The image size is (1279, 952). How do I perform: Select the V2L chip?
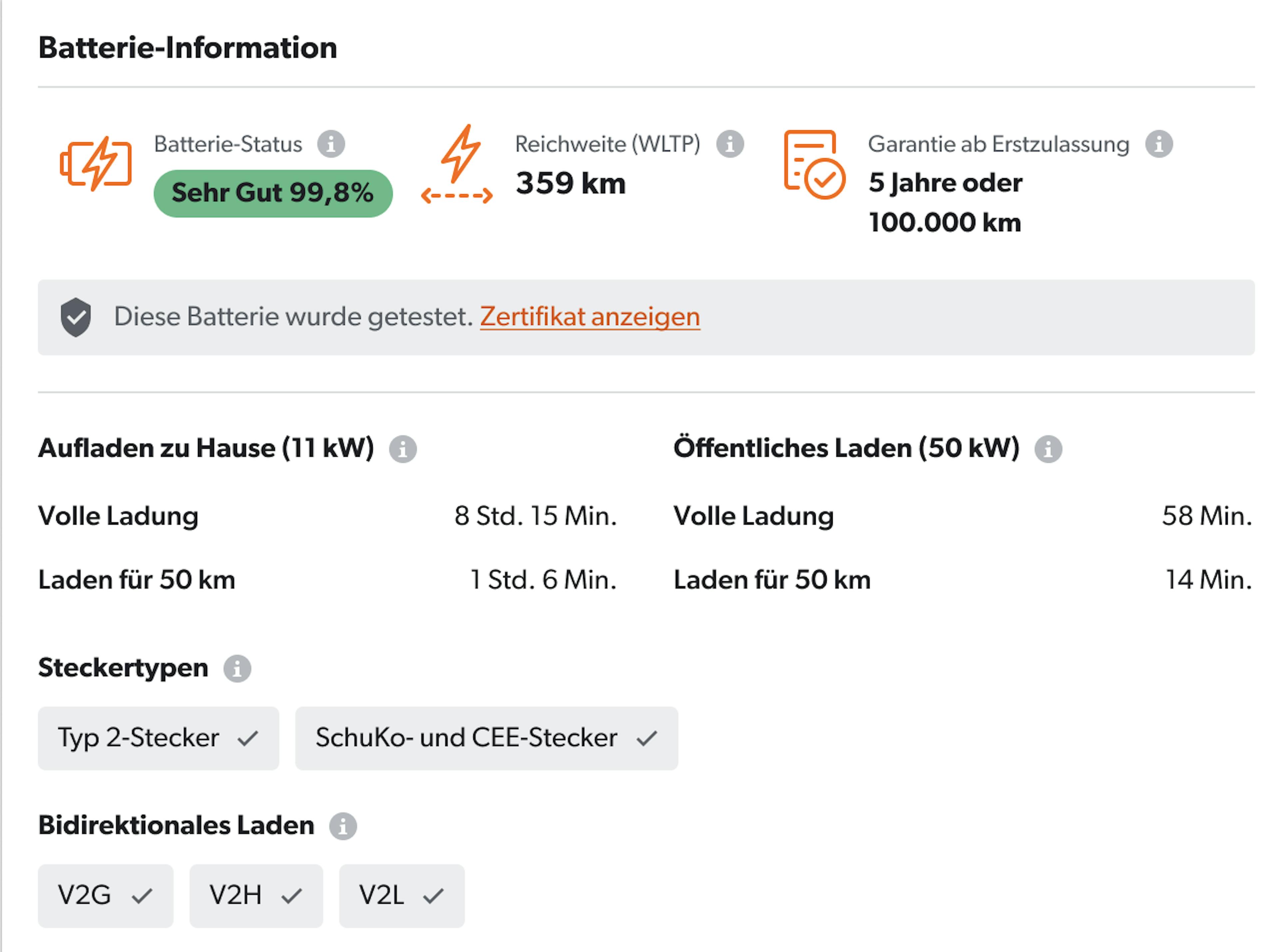402,895
